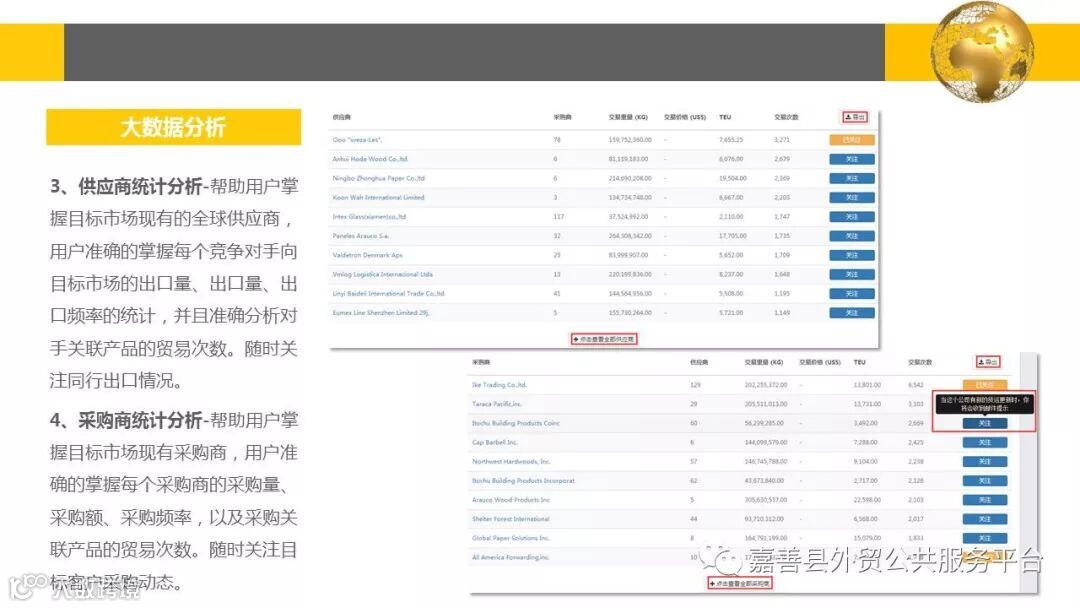The height and width of the screenshot is (608, 1080).
Task: Click the 大数据分析 yellow heading banner
Action: (174, 127)
